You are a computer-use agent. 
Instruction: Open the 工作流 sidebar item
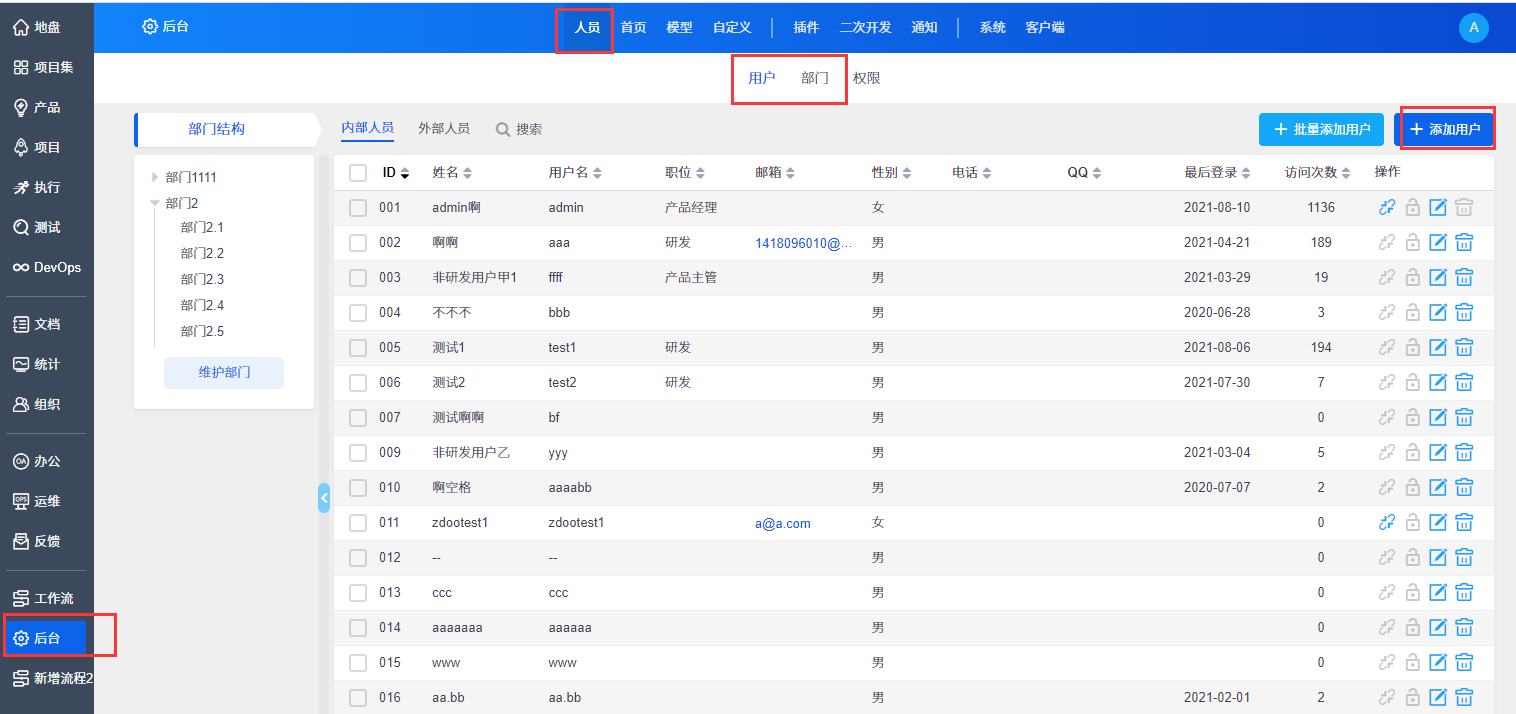point(47,598)
